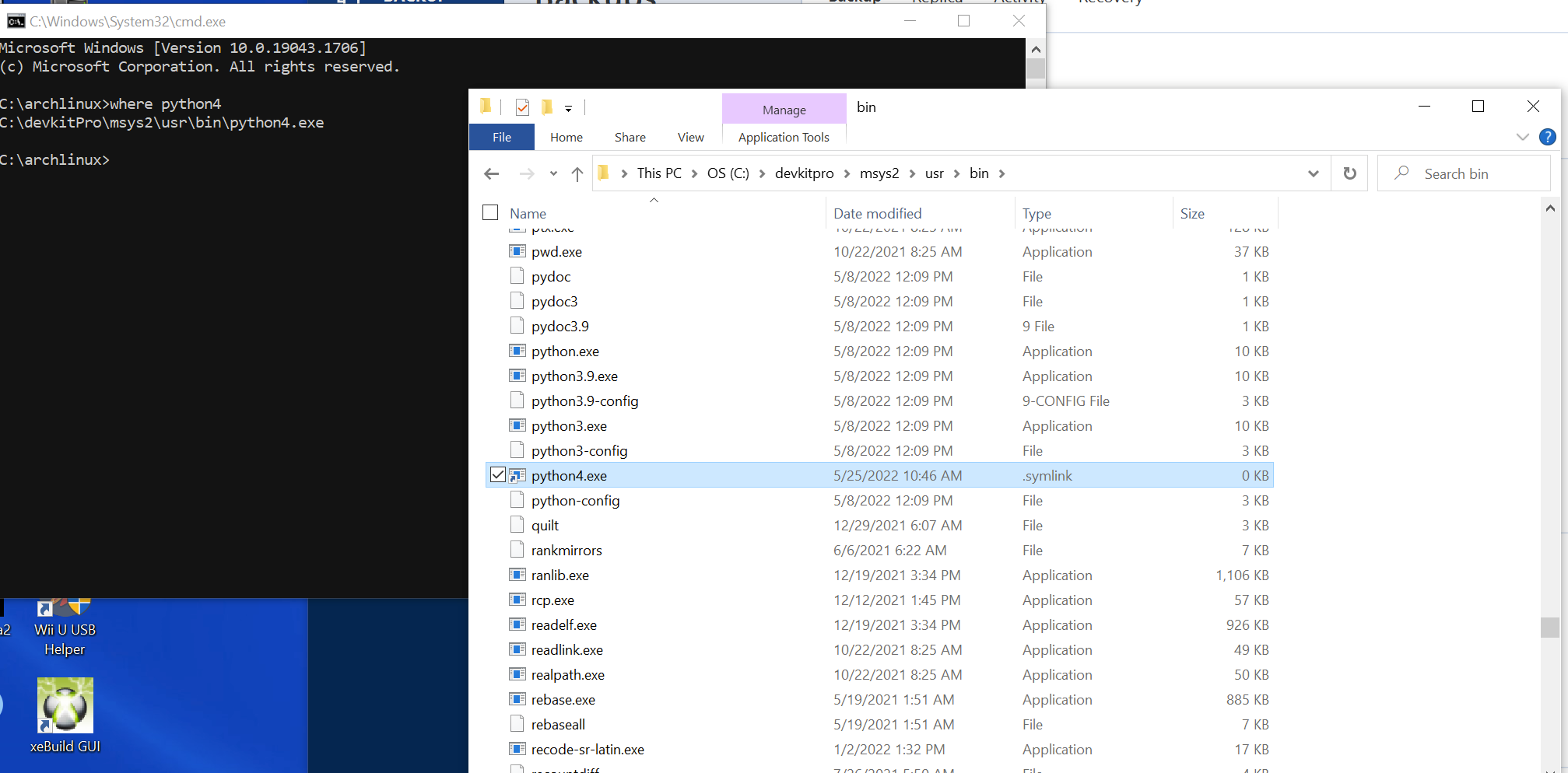Image resolution: width=1568 pixels, height=773 pixels.
Task: Navigate to usr in the breadcrumb
Action: pyautogui.click(x=935, y=173)
